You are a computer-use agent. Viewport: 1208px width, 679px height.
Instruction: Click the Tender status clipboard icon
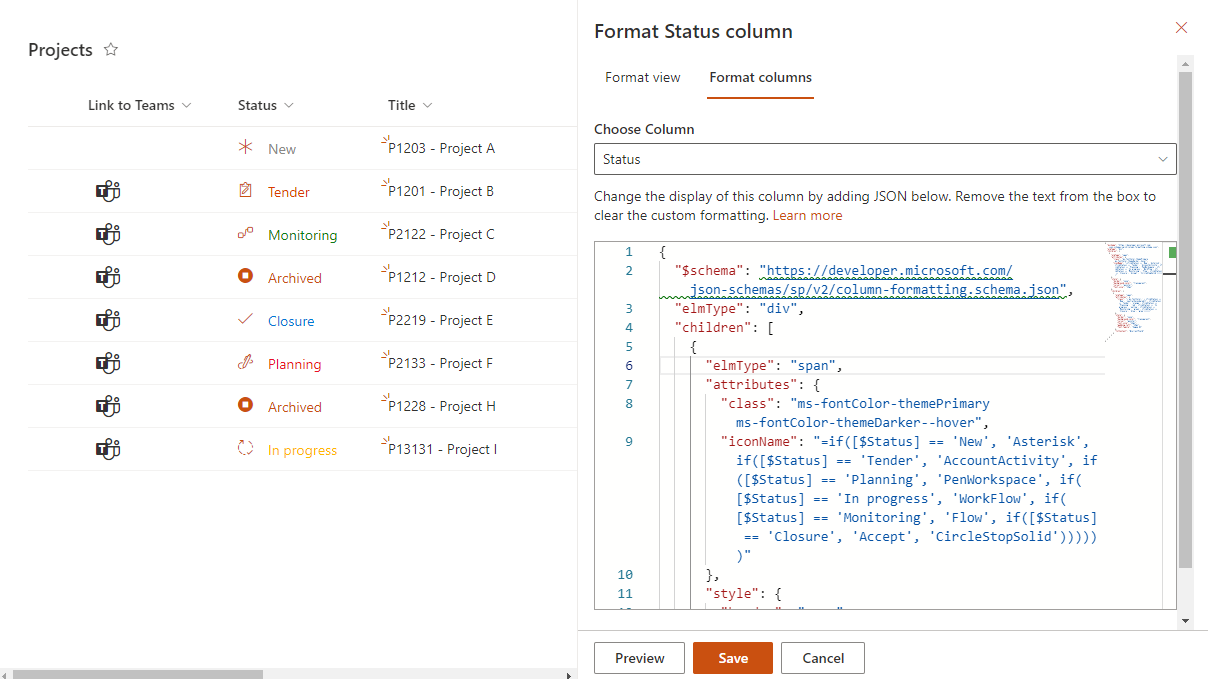[x=245, y=190]
